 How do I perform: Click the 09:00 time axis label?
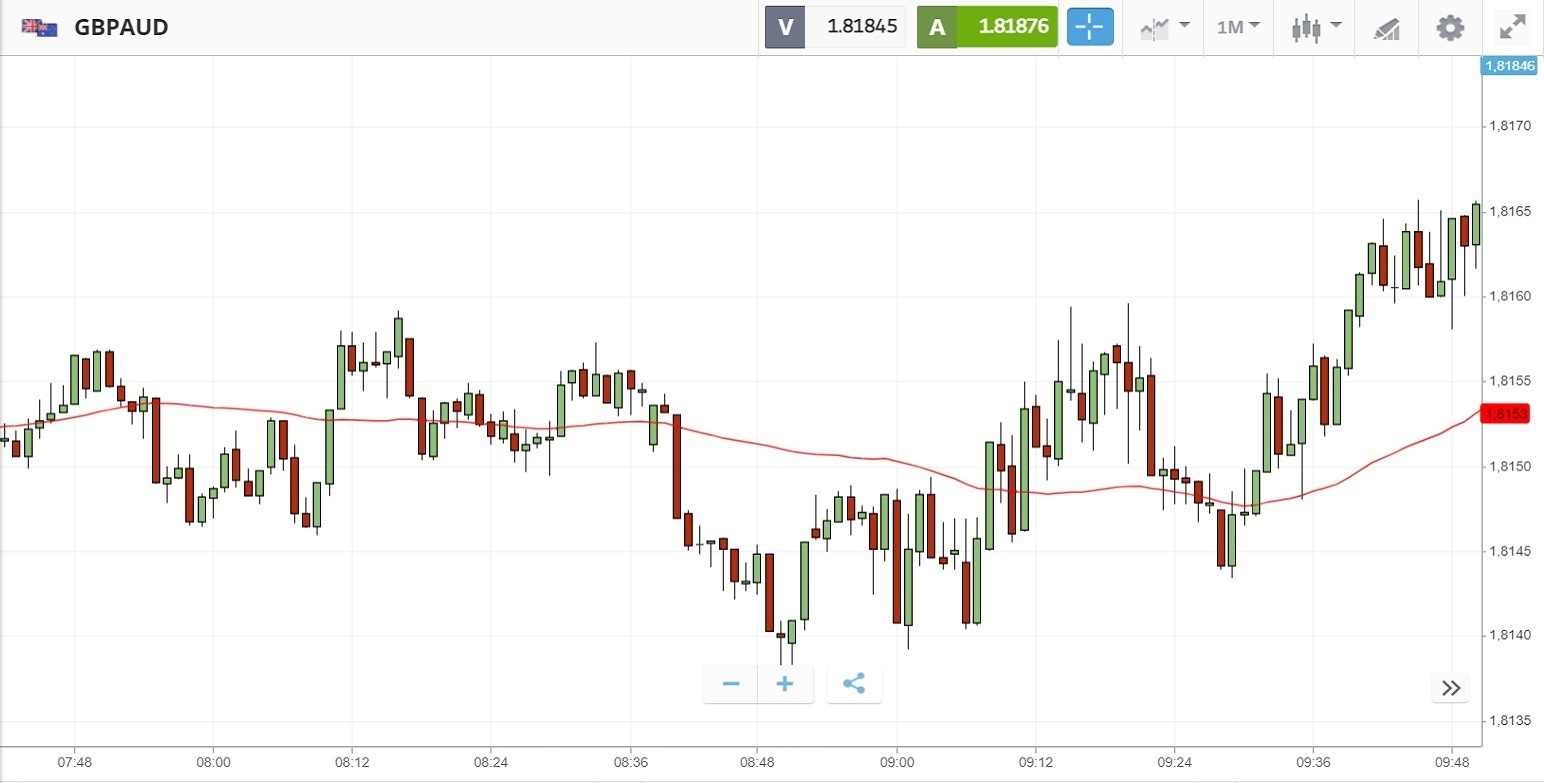(x=897, y=762)
